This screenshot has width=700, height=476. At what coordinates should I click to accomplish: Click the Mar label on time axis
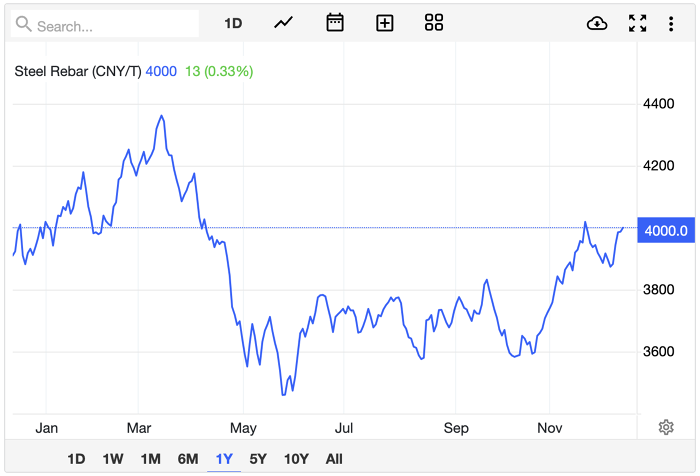tap(139, 428)
